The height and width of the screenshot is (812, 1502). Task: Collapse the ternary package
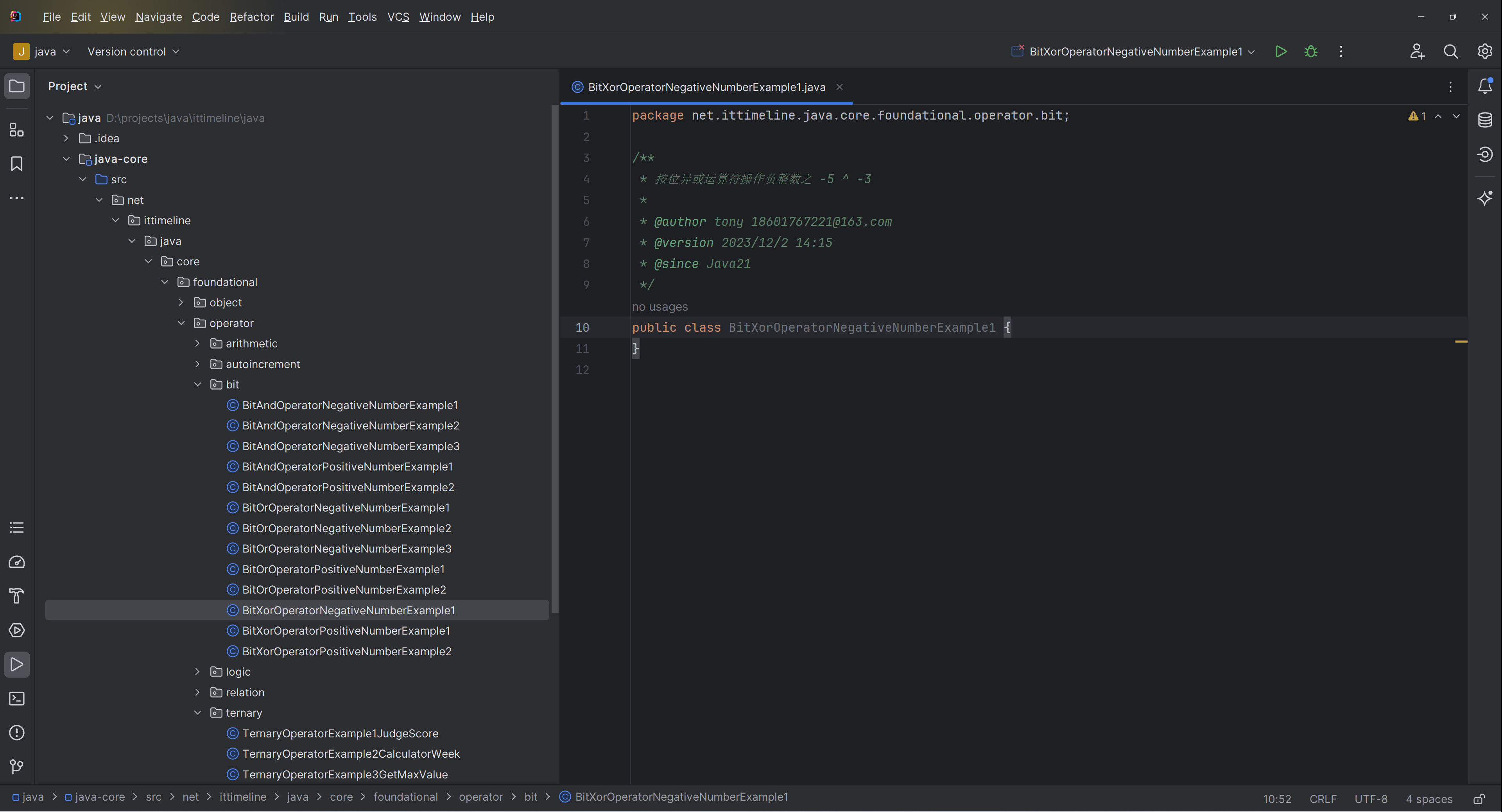point(198,713)
